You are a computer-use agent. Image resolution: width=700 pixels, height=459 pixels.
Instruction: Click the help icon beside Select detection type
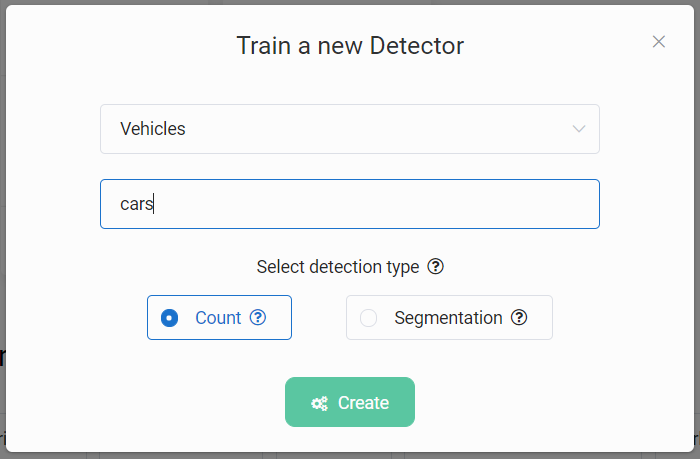pyautogui.click(x=435, y=267)
